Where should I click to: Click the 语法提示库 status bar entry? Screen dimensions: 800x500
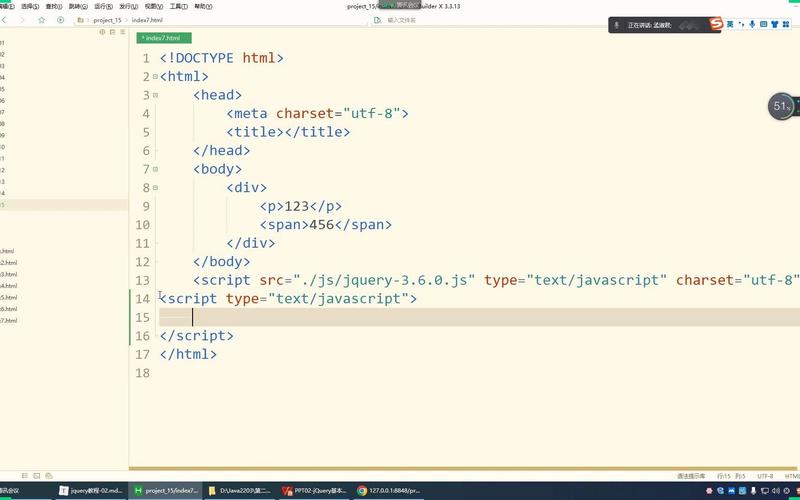691,476
